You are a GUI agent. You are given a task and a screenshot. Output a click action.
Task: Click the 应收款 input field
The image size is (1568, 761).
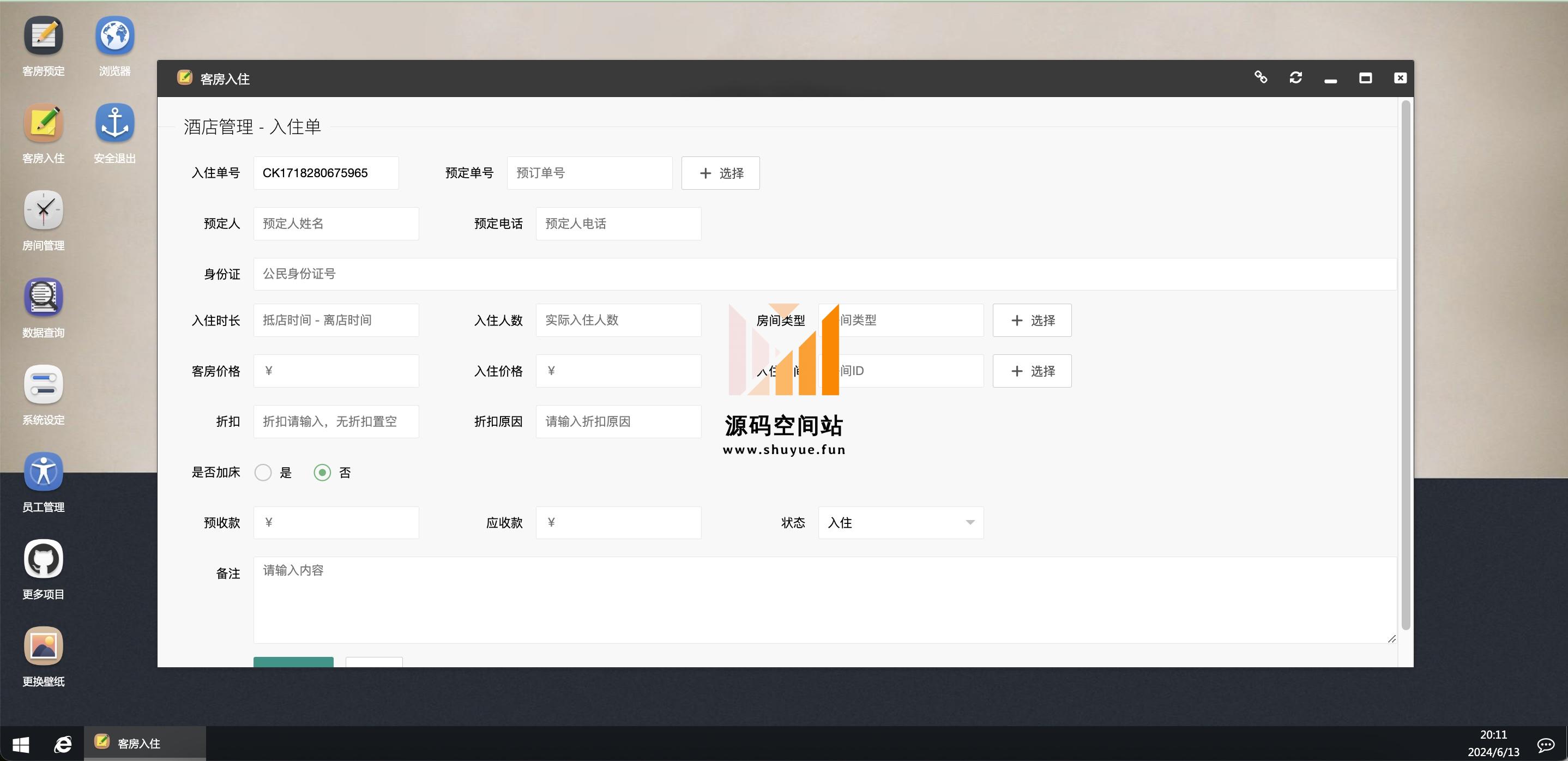pos(618,522)
